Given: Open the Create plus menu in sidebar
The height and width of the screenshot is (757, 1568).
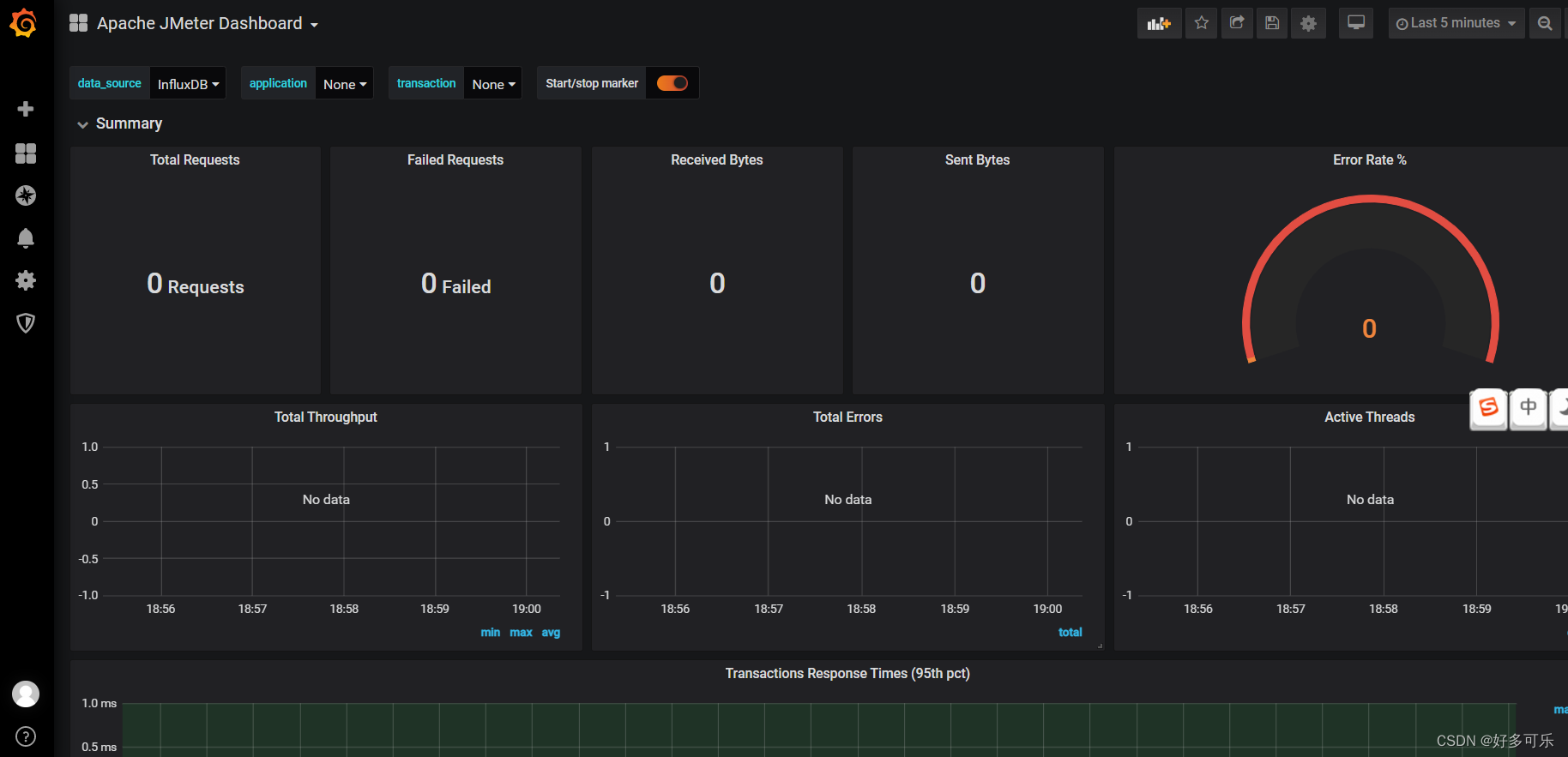Looking at the screenshot, I should pyautogui.click(x=26, y=109).
